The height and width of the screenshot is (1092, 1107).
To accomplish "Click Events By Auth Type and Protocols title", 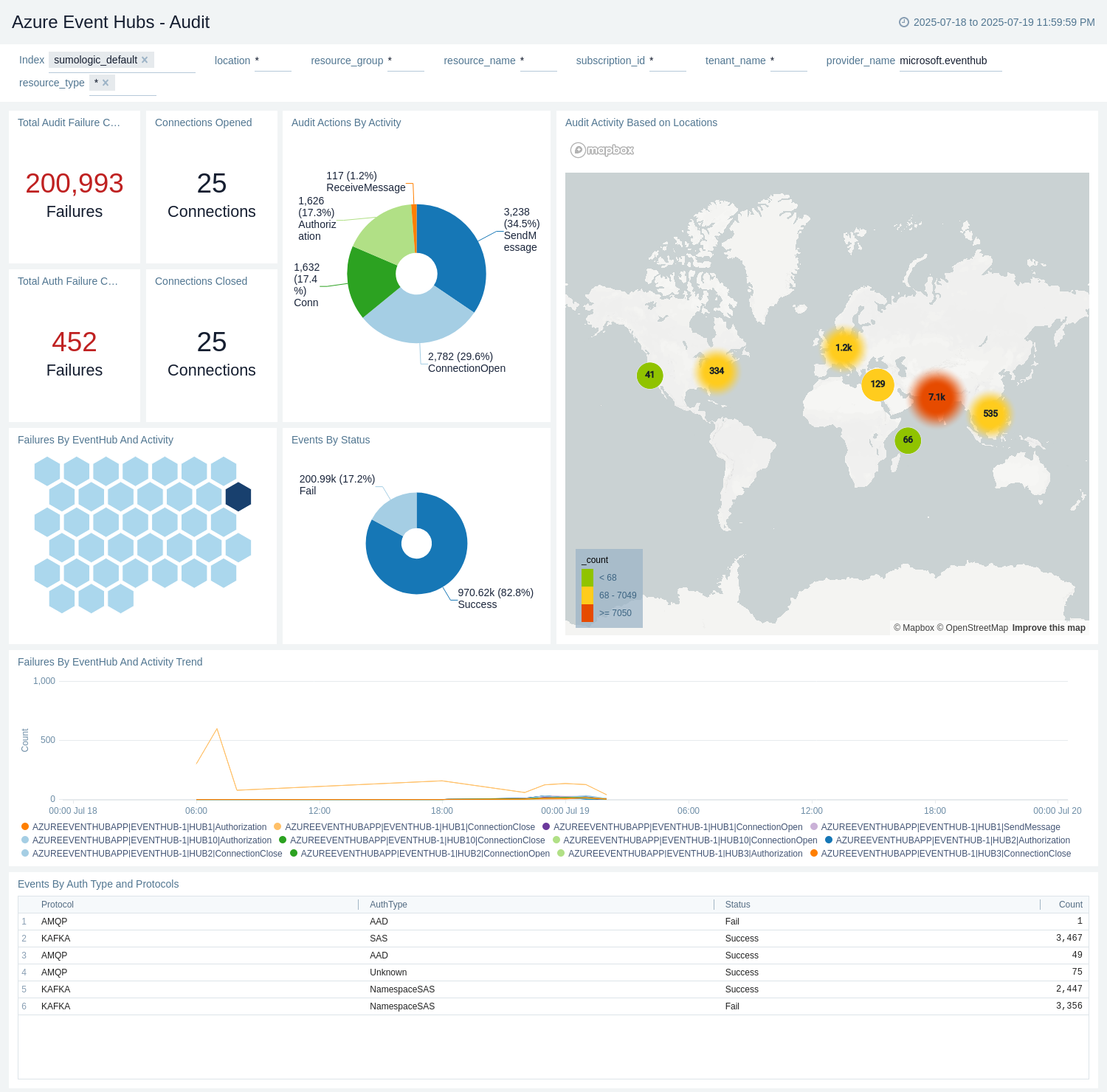I will tap(98, 884).
